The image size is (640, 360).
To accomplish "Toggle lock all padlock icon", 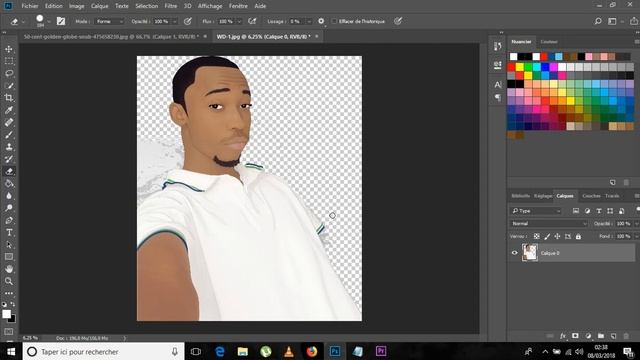I will (x=578, y=236).
